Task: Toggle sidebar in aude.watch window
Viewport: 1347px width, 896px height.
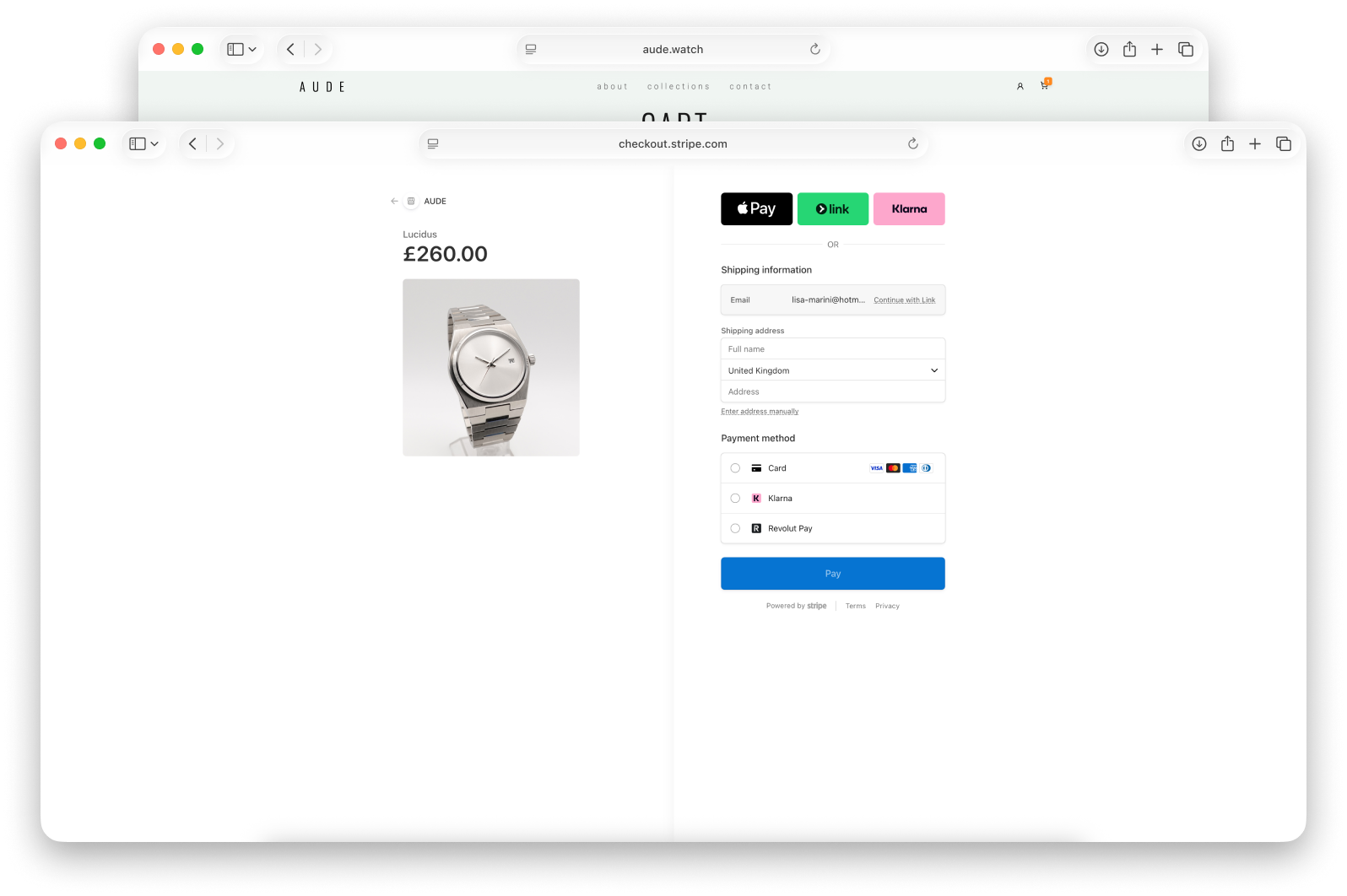Action: [x=235, y=50]
